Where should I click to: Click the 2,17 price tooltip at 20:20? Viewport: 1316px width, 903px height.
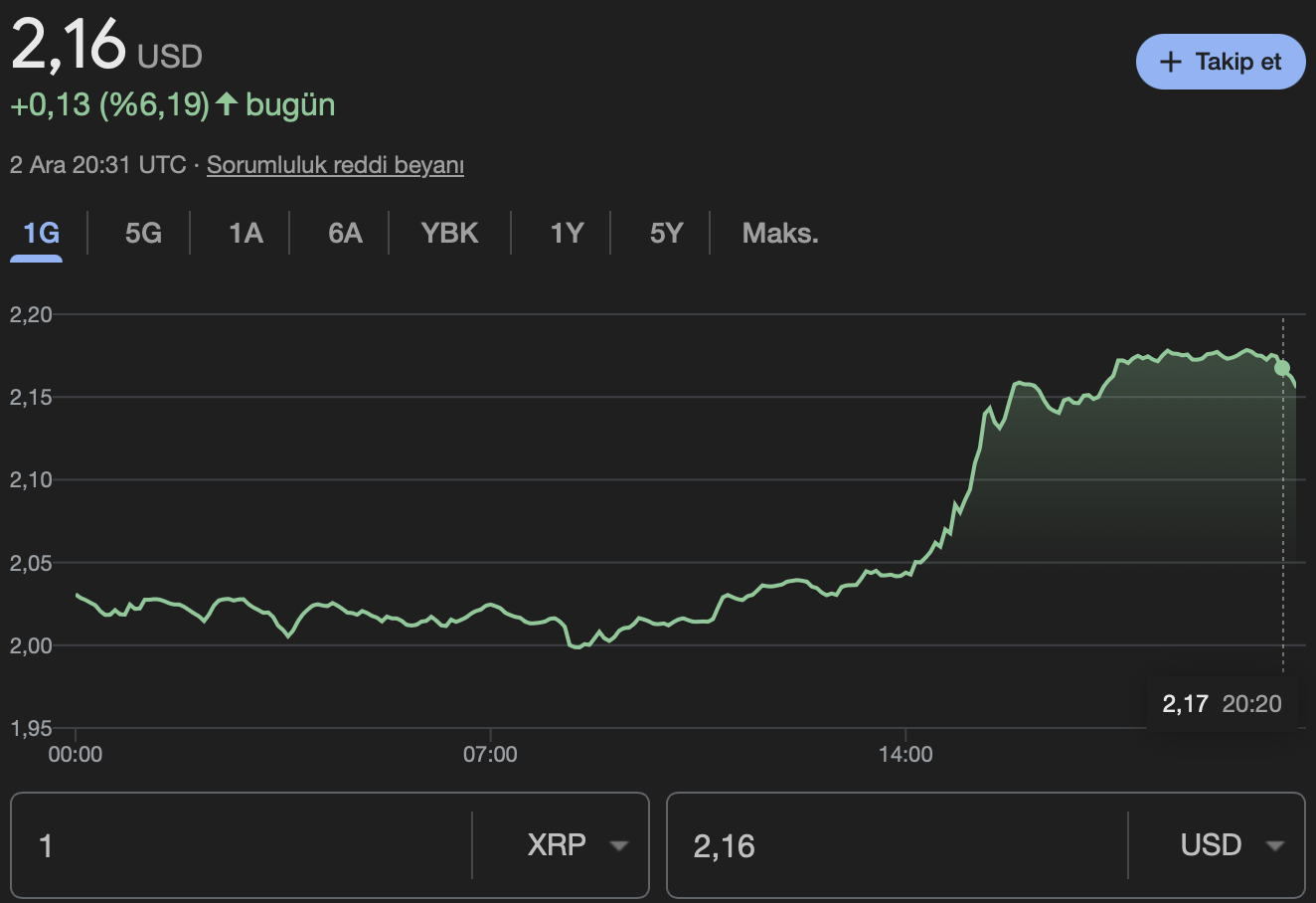tap(1222, 703)
